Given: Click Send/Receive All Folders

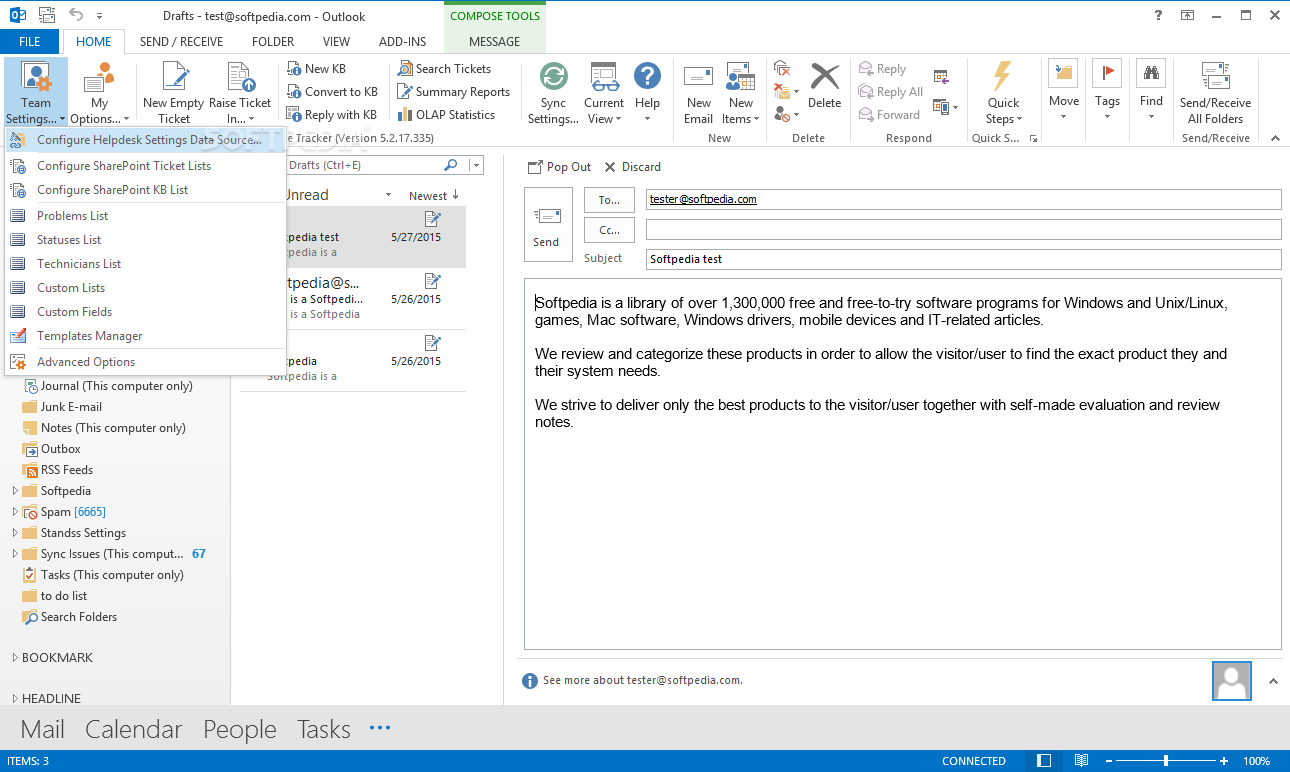Looking at the screenshot, I should point(1215,92).
